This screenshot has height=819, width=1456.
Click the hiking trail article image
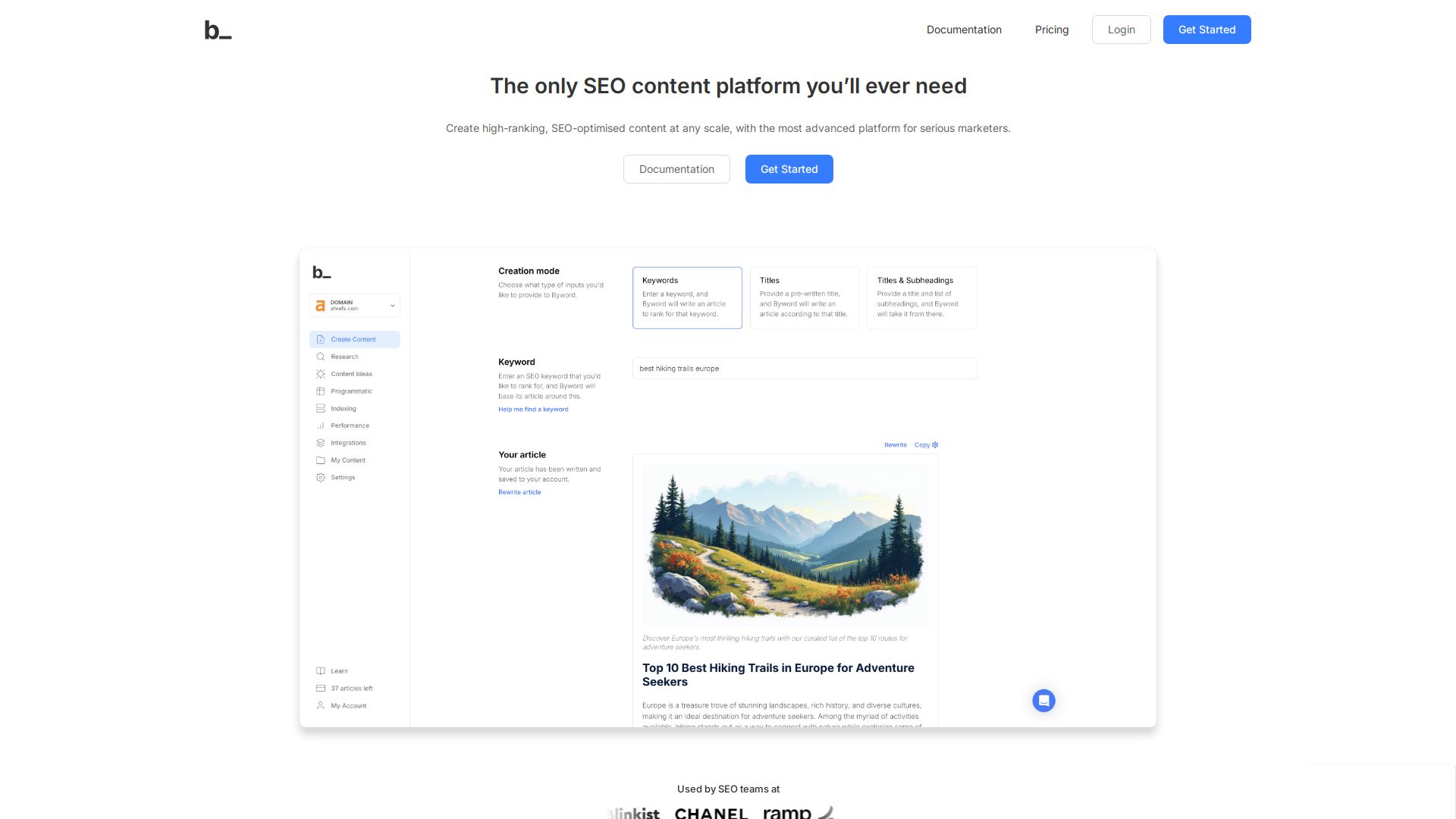point(785,544)
